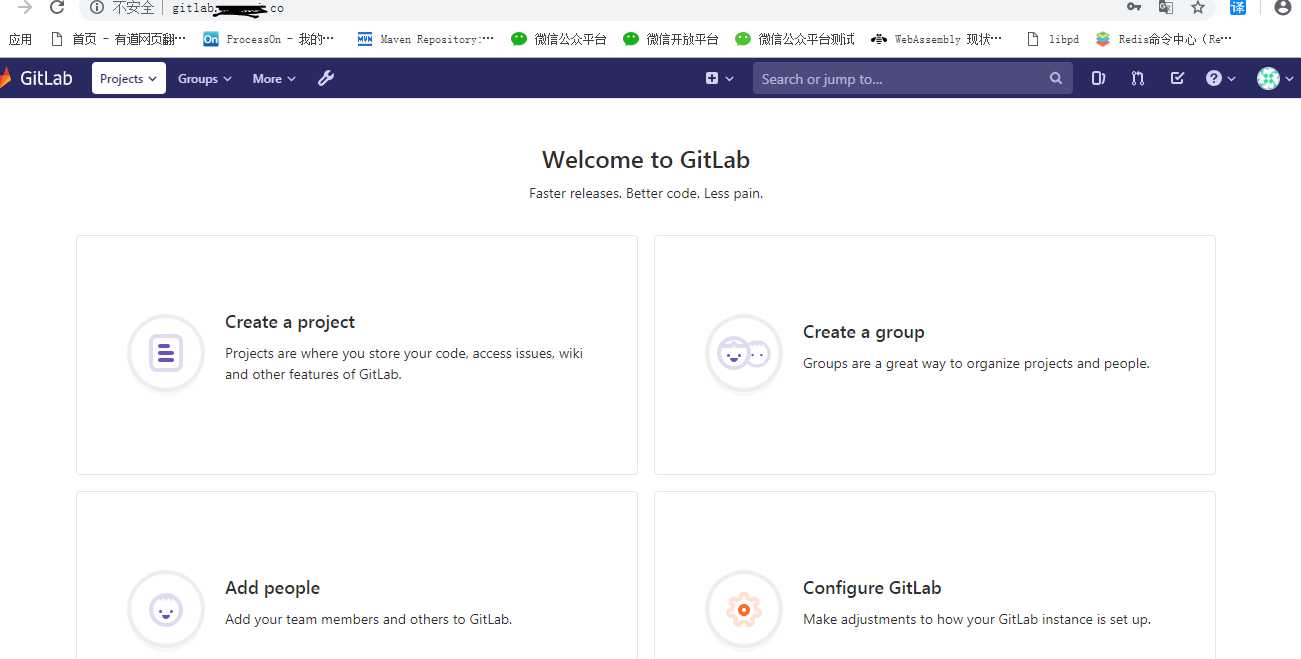1301x659 pixels.
Task: Click the translate page icon
Action: pyautogui.click(x=1166, y=7)
